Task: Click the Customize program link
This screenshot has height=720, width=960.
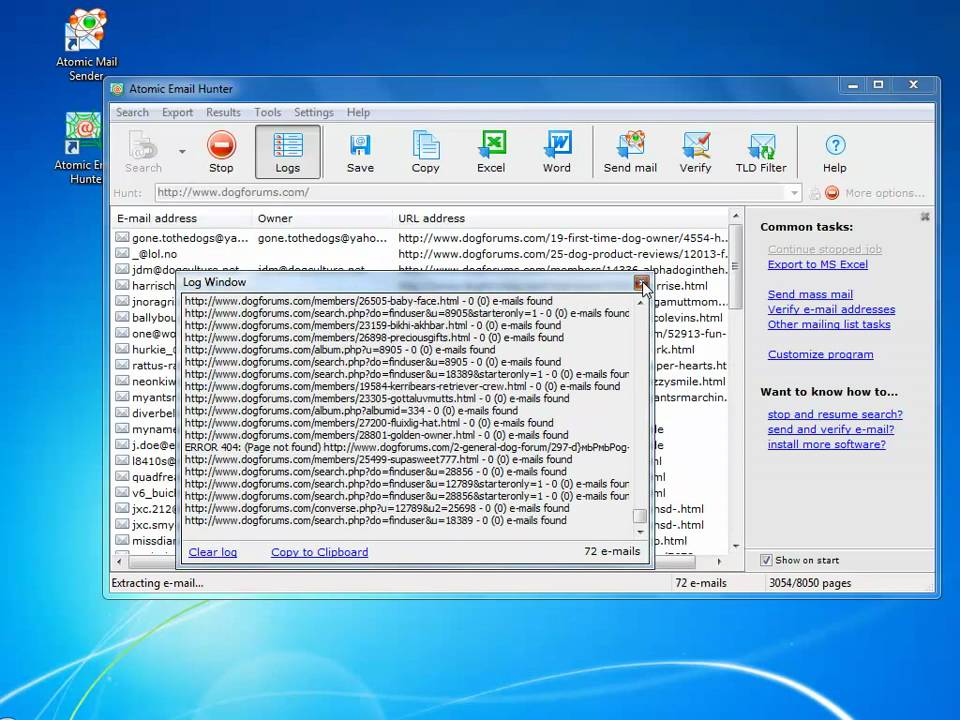Action: pyautogui.click(x=820, y=354)
